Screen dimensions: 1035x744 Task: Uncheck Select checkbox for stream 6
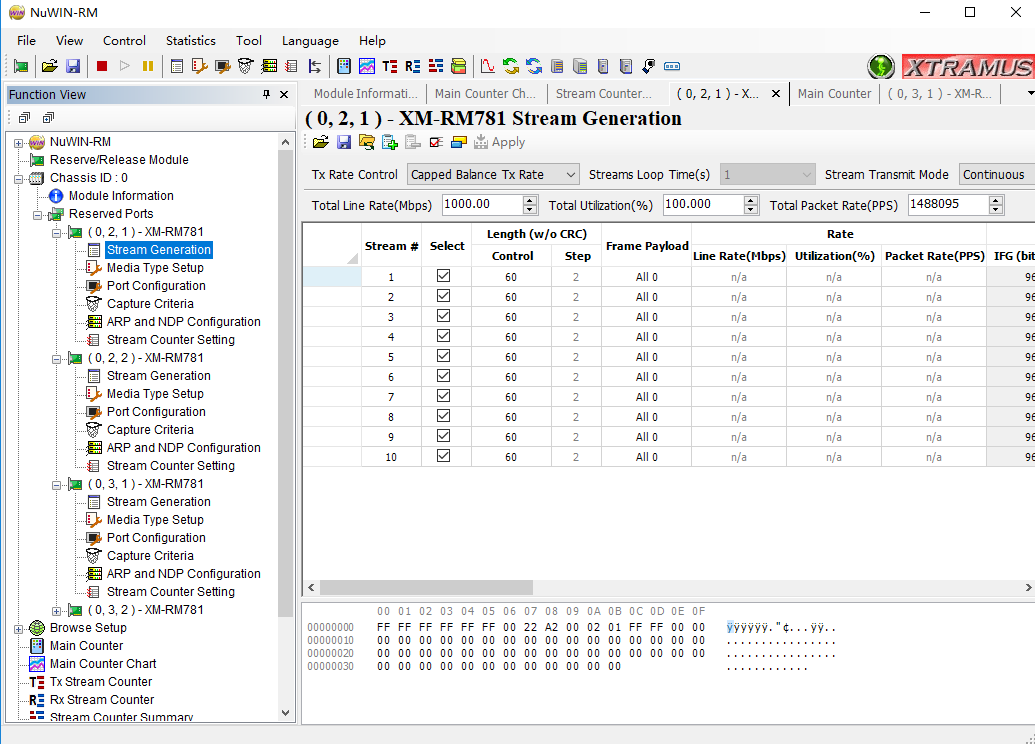click(x=444, y=376)
